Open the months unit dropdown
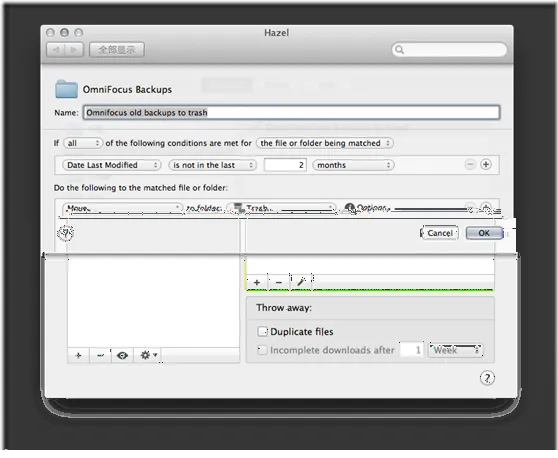558x458 pixels. pos(353,165)
